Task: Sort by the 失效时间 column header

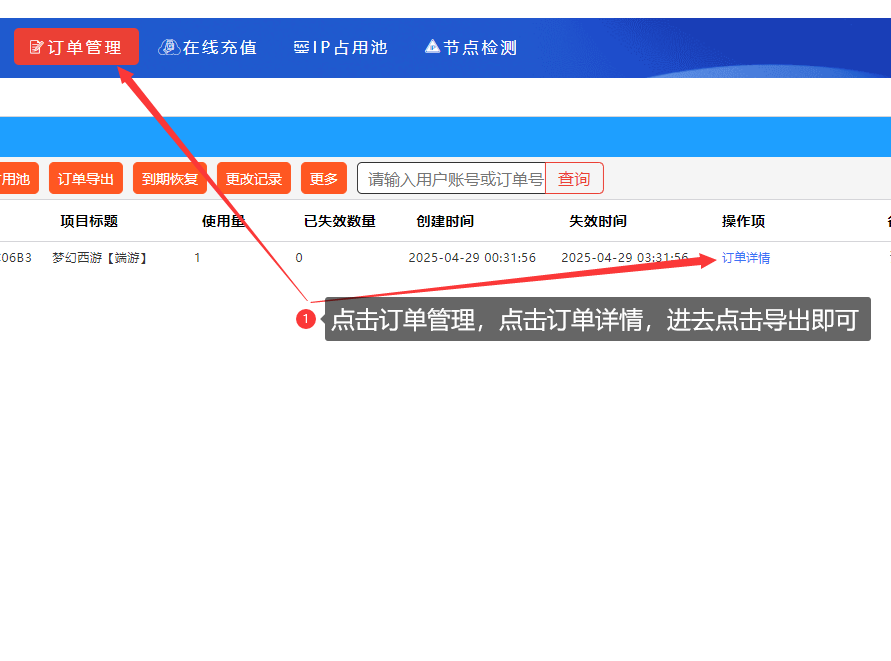Action: click(x=598, y=221)
